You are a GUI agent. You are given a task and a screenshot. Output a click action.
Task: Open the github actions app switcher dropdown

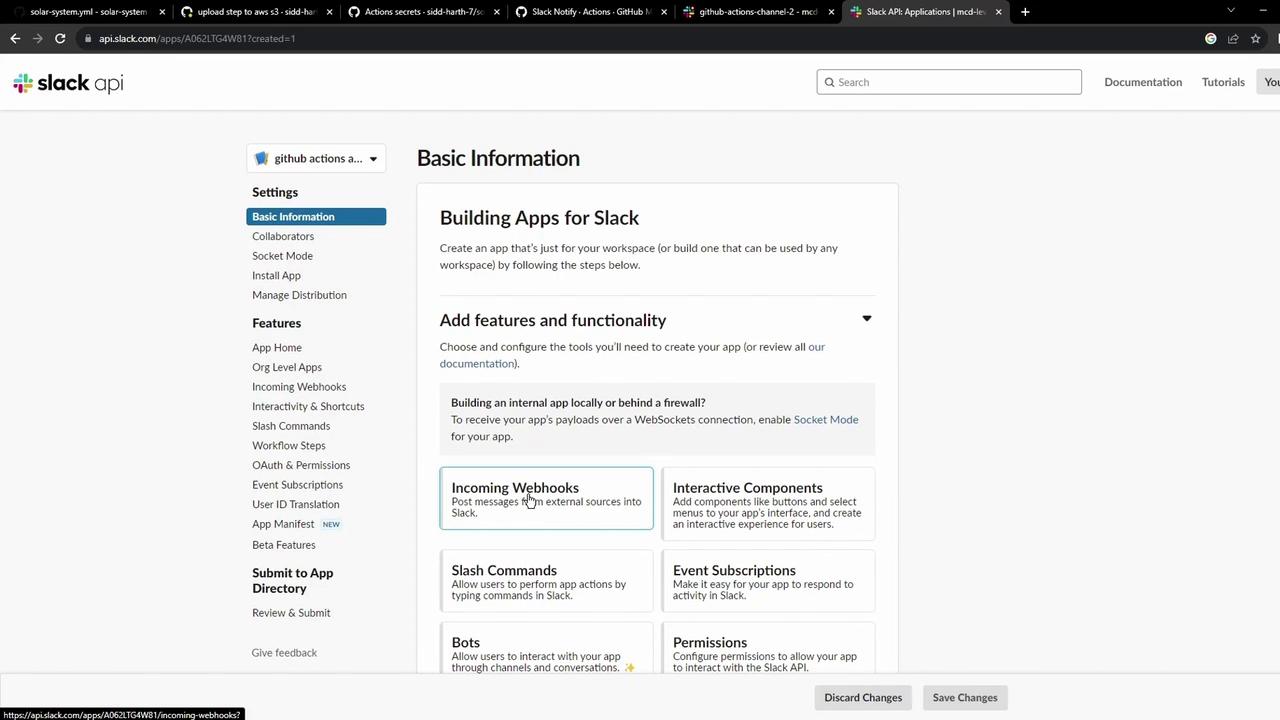tap(316, 158)
